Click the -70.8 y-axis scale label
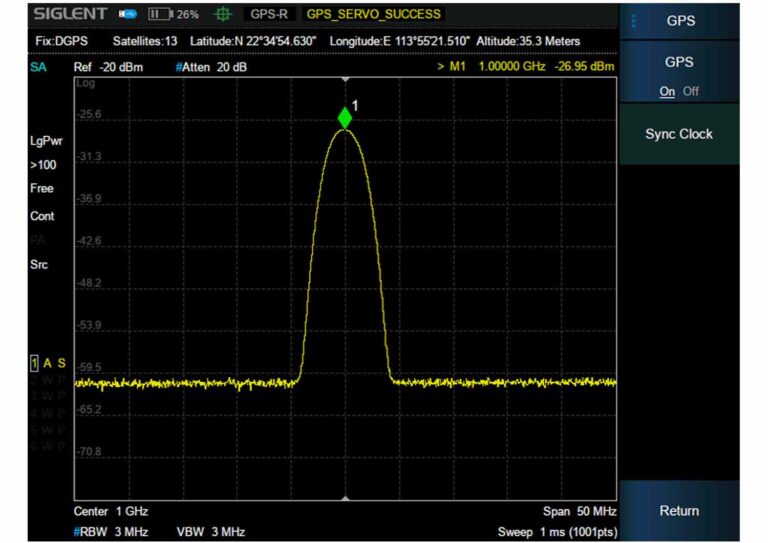 click(x=89, y=451)
